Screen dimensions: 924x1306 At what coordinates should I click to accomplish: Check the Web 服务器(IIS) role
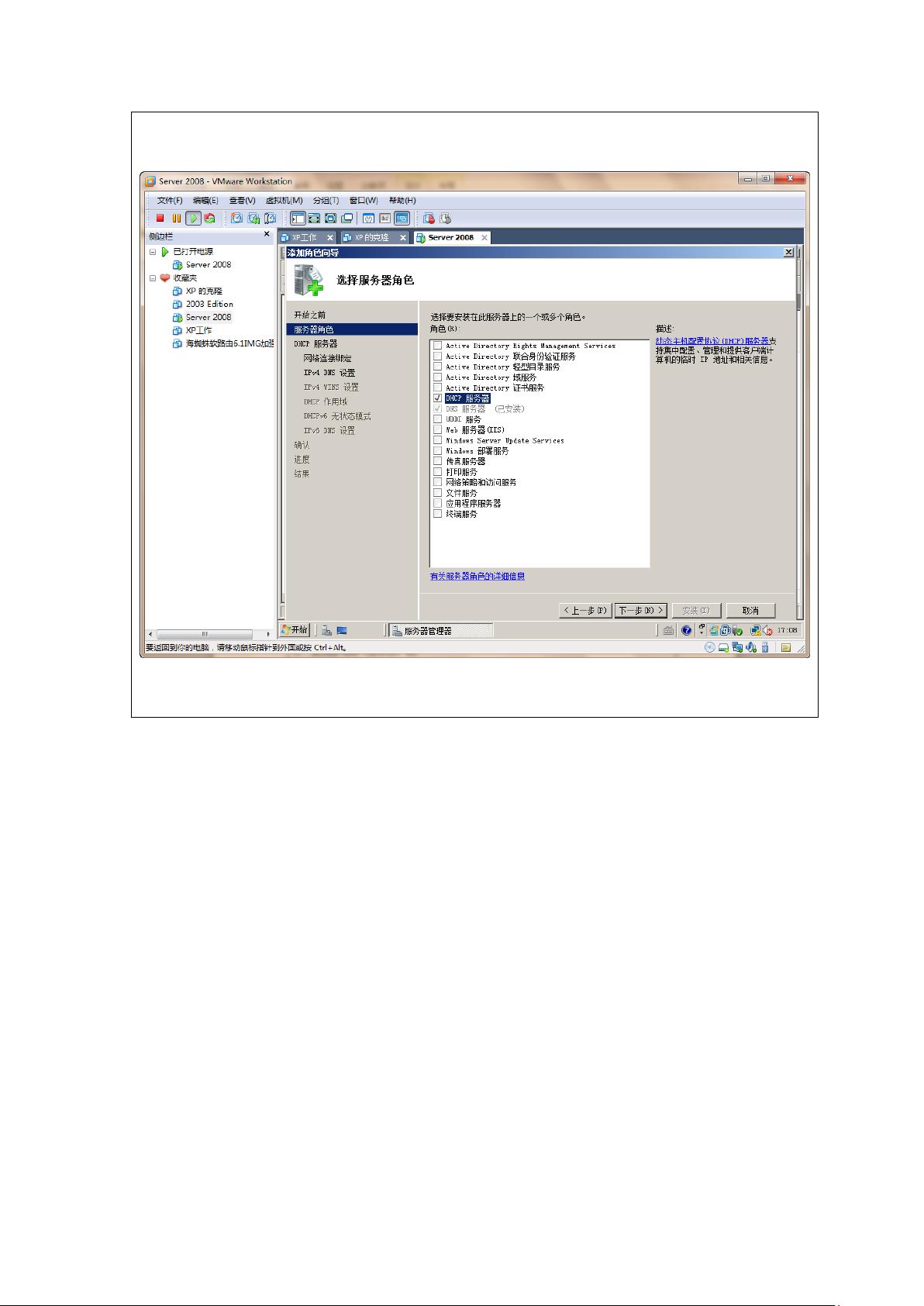point(437,429)
